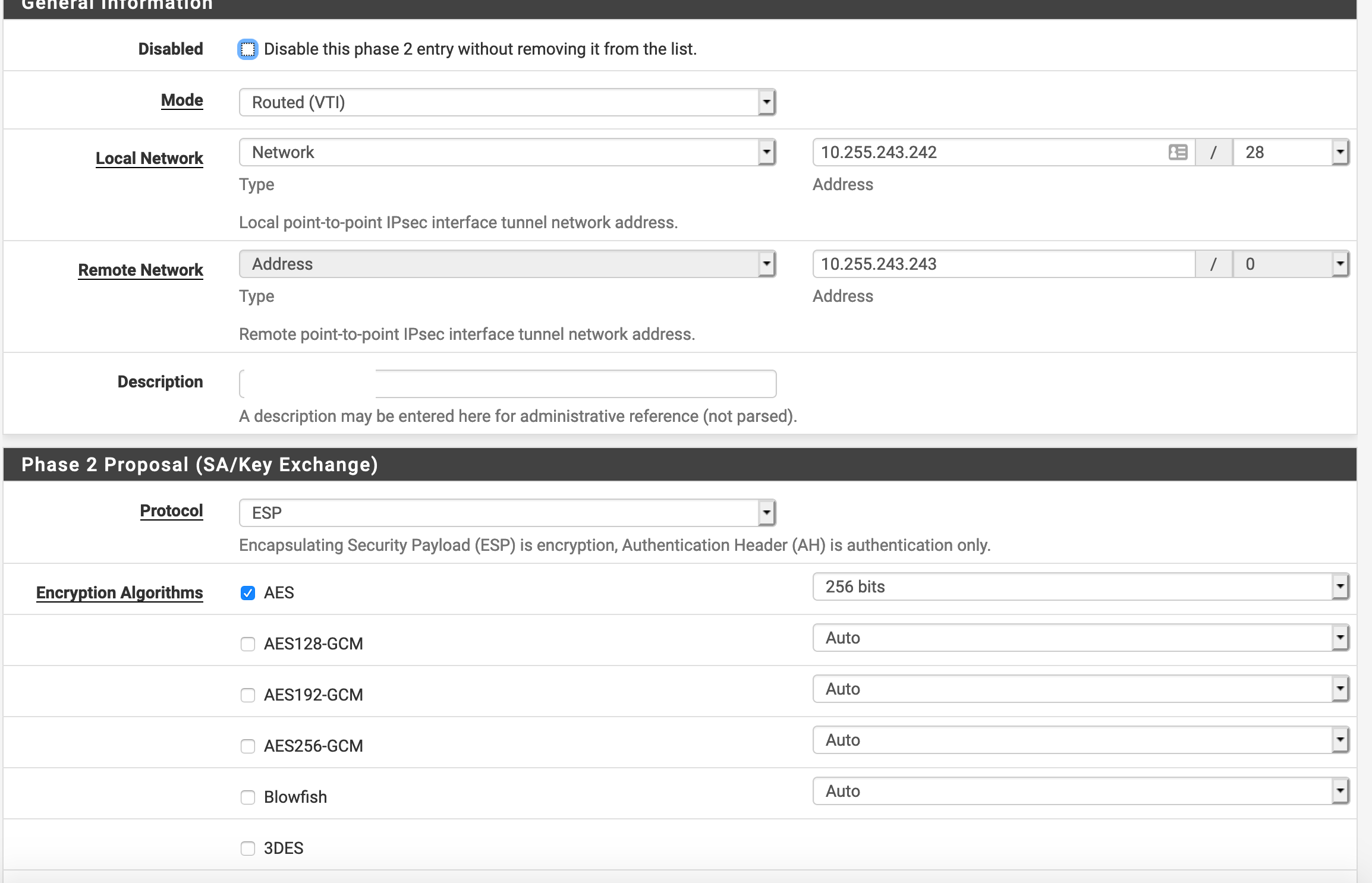Select the Blowfish encryption checkbox
The image size is (1372, 883).
tap(248, 797)
